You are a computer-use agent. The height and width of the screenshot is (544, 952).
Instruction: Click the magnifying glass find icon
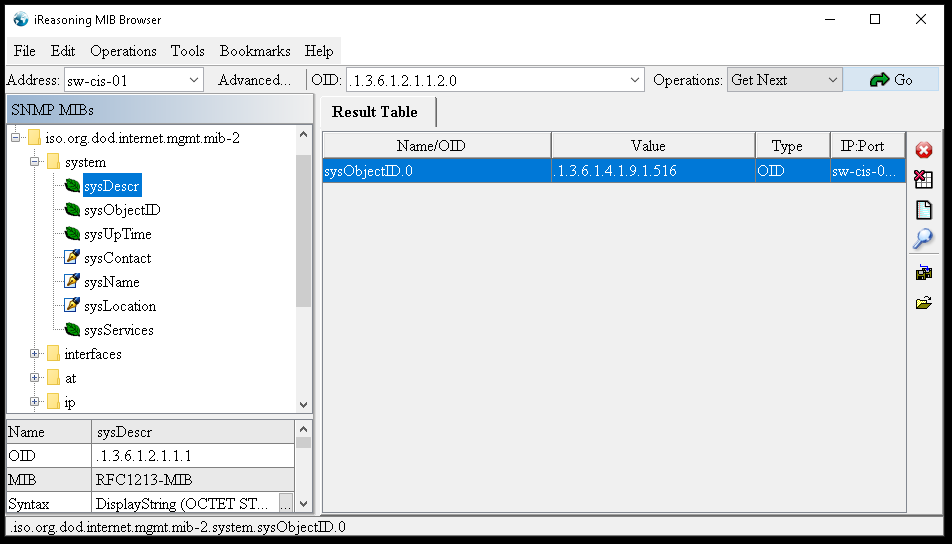click(923, 239)
